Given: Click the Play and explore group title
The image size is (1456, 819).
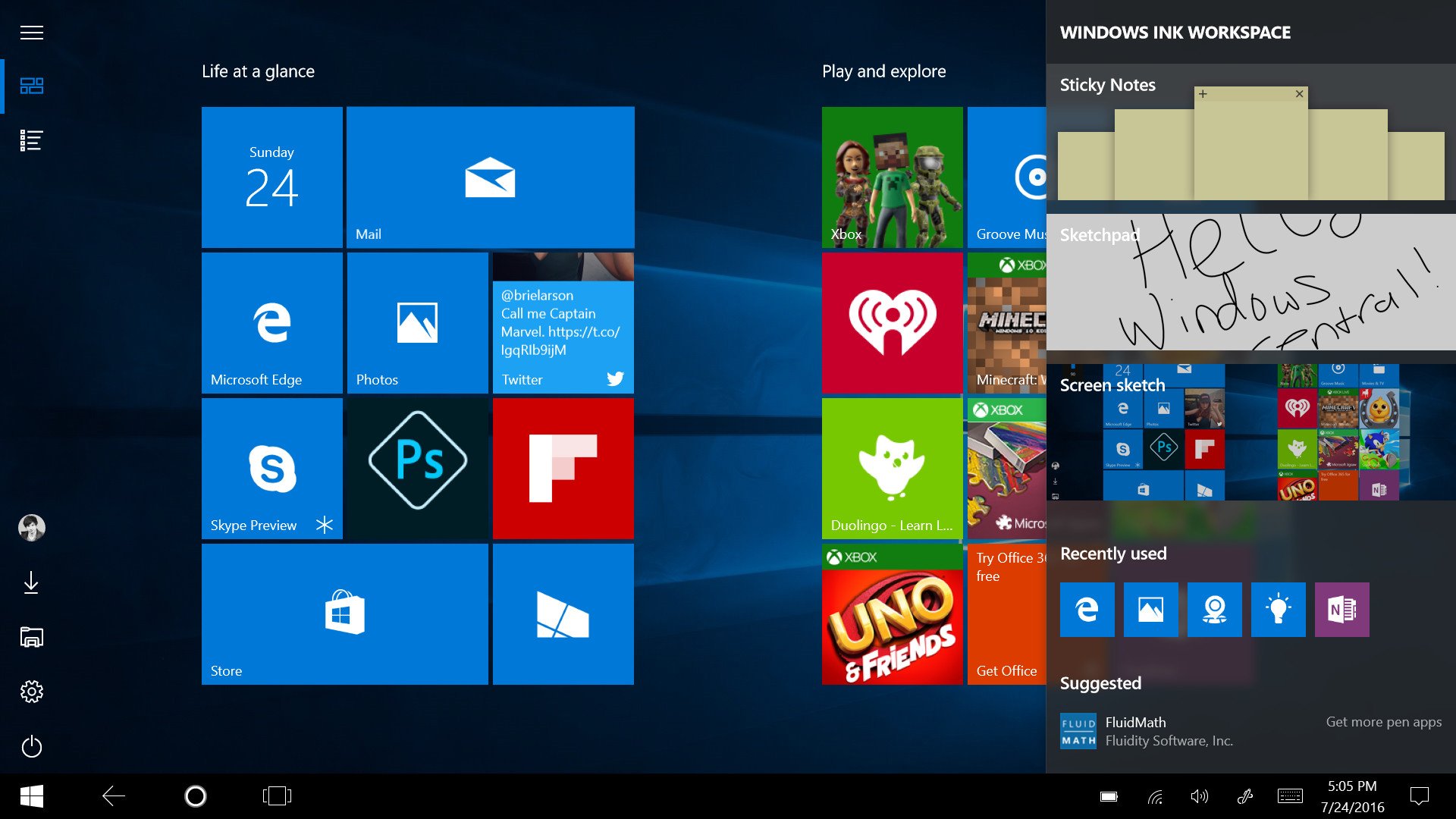Looking at the screenshot, I should (x=883, y=71).
